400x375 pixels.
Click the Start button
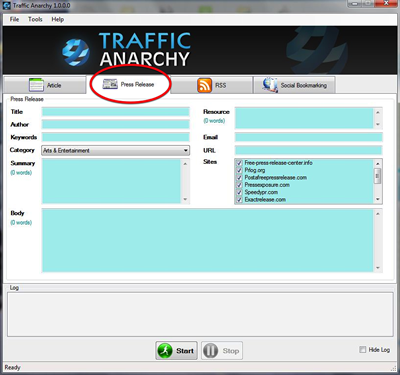point(176,351)
